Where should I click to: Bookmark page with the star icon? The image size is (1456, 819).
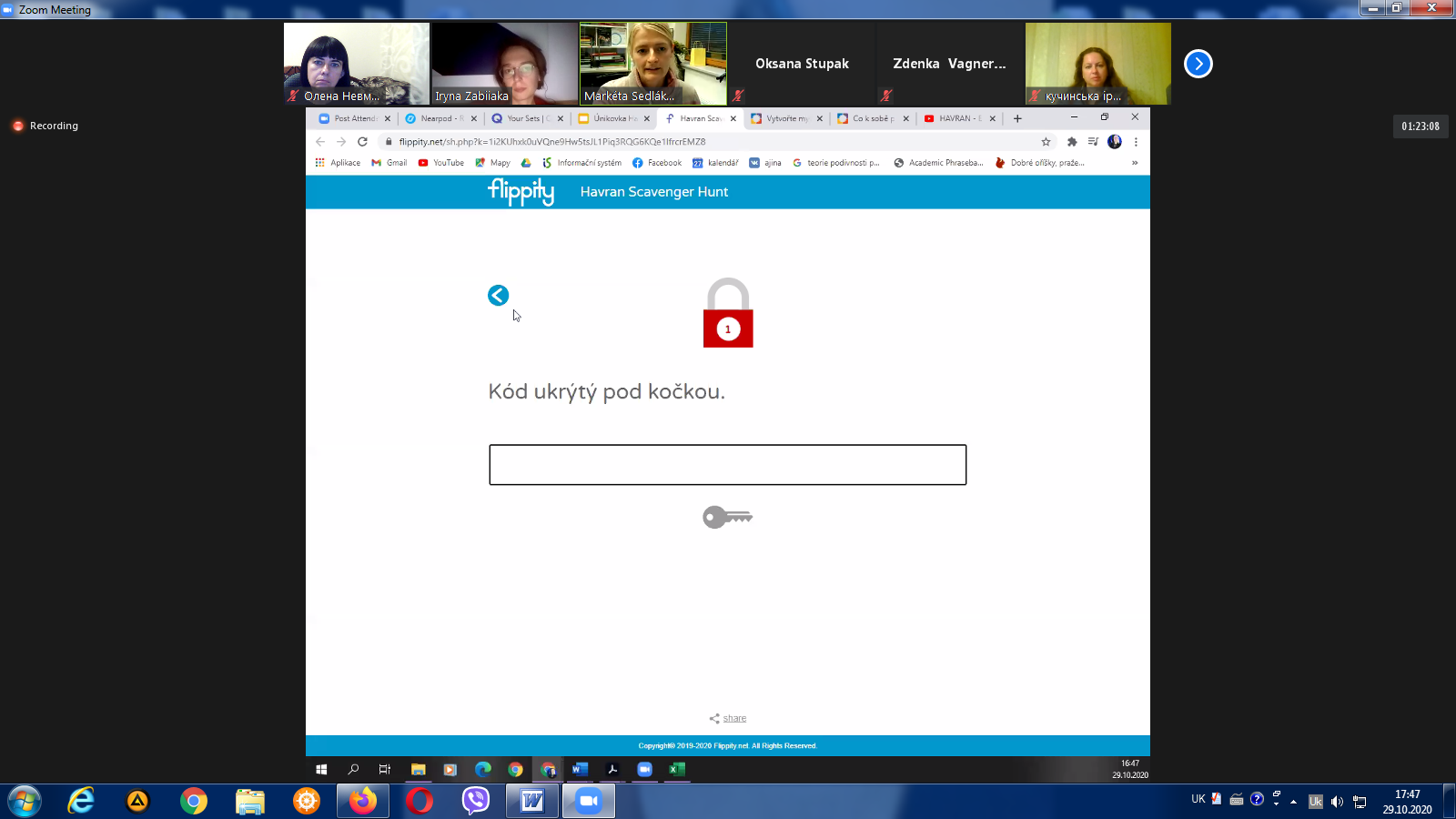click(1046, 142)
